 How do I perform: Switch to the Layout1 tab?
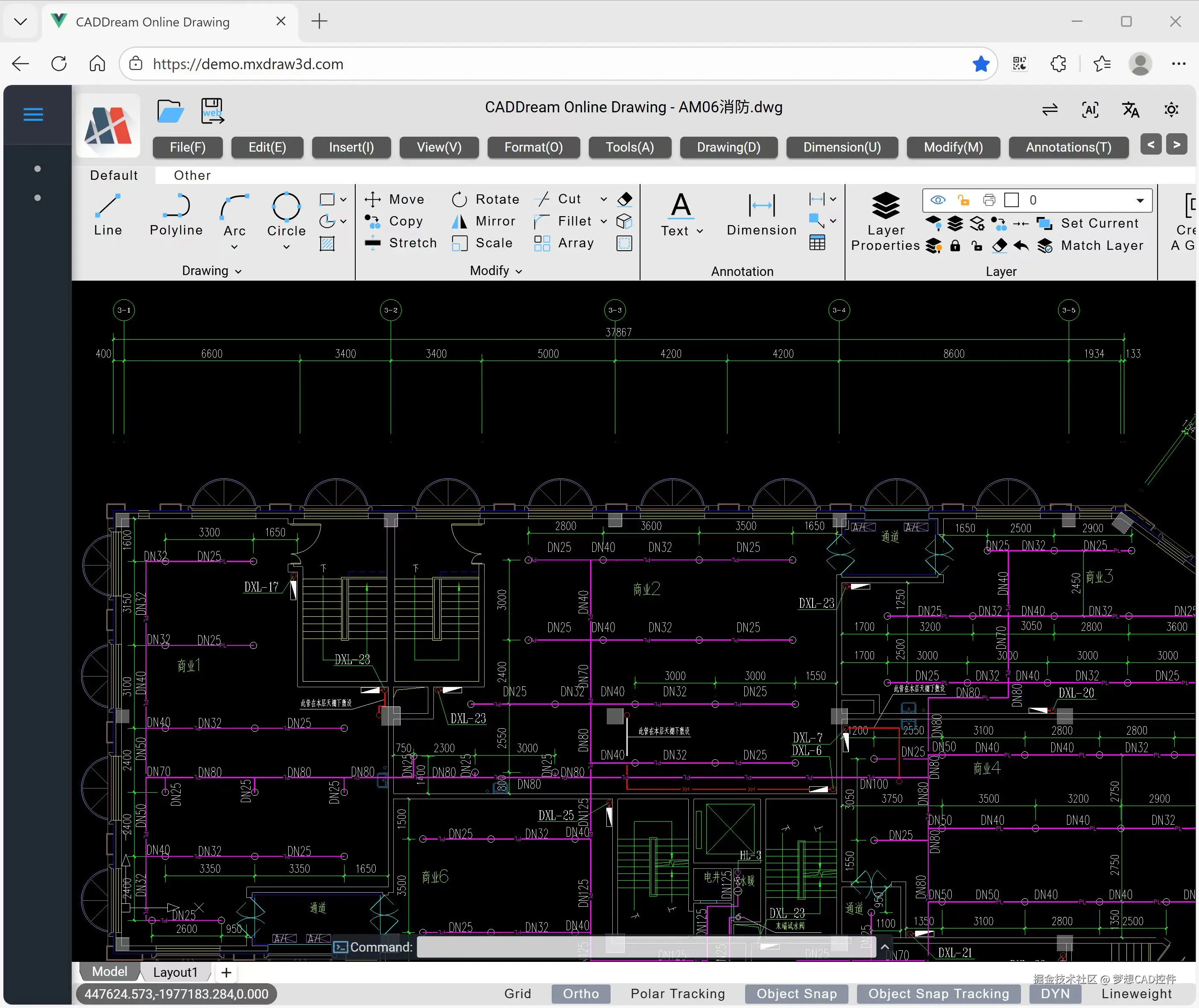[175, 972]
